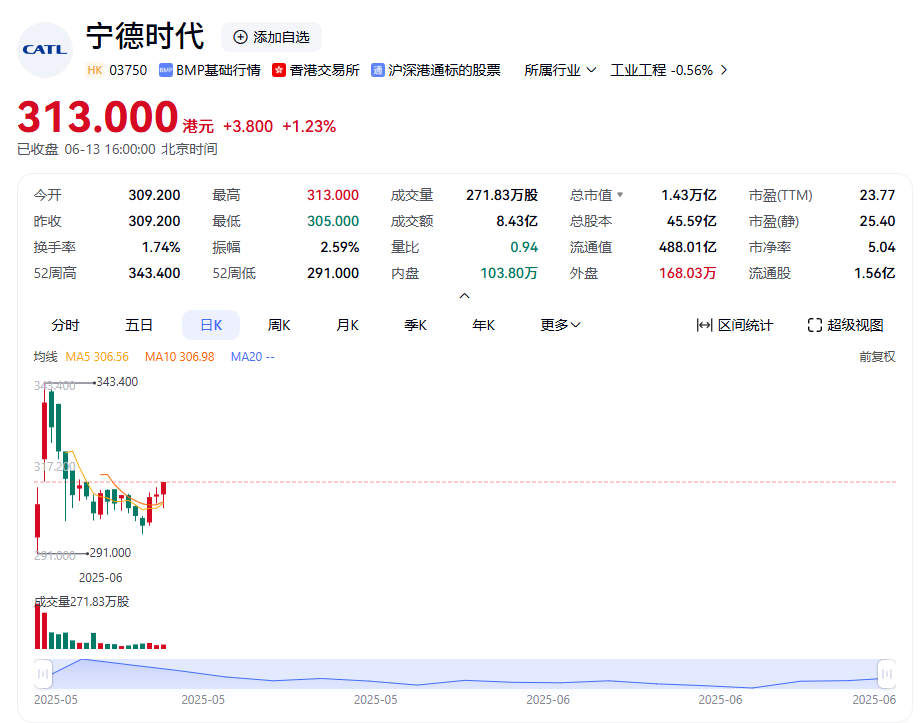
Task: Click the 前复权 adjustment option
Action: [x=877, y=357]
